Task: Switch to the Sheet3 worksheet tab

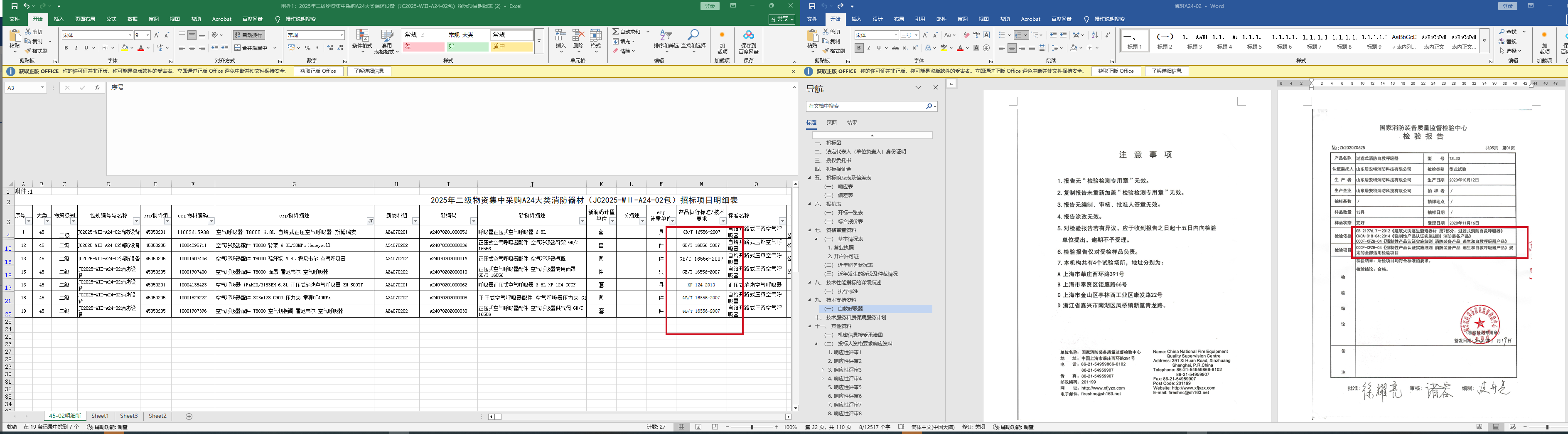Action: click(x=128, y=417)
